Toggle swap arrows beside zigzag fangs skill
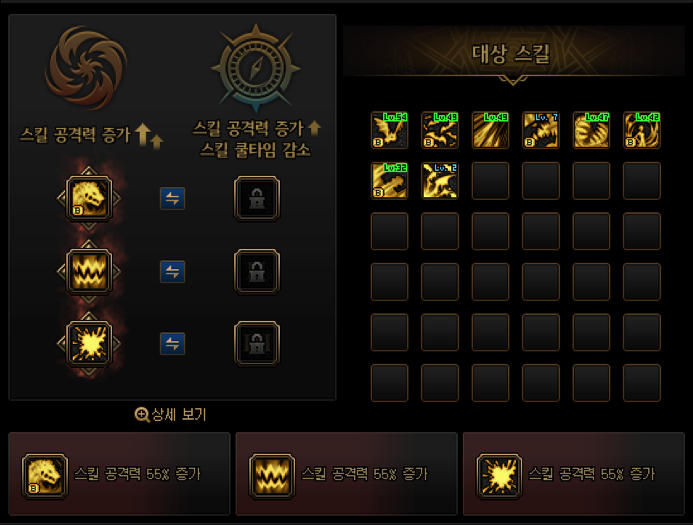Image resolution: width=693 pixels, height=525 pixels. click(x=172, y=271)
